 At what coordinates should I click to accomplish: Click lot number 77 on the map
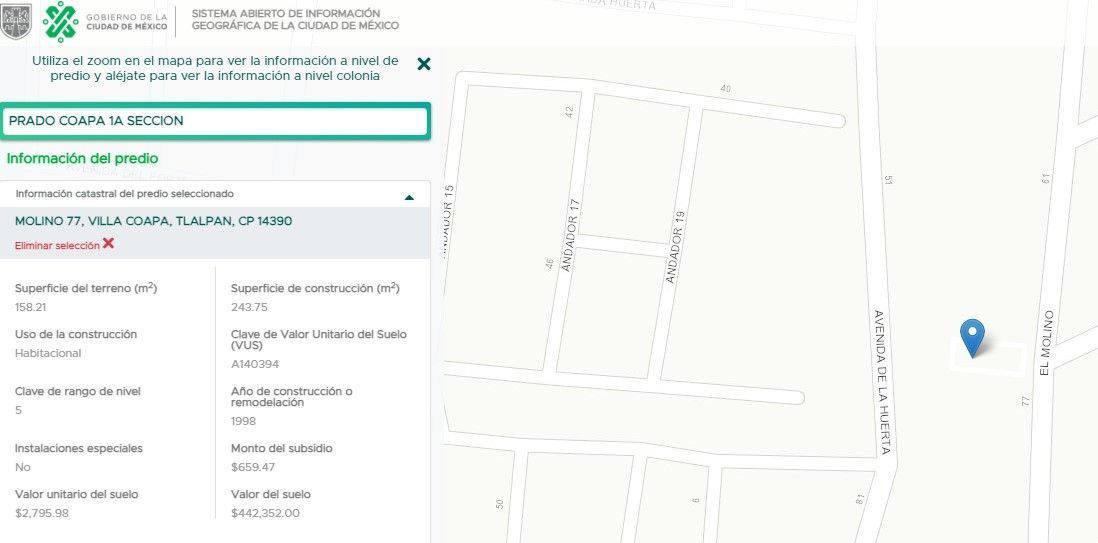[x=1026, y=401]
